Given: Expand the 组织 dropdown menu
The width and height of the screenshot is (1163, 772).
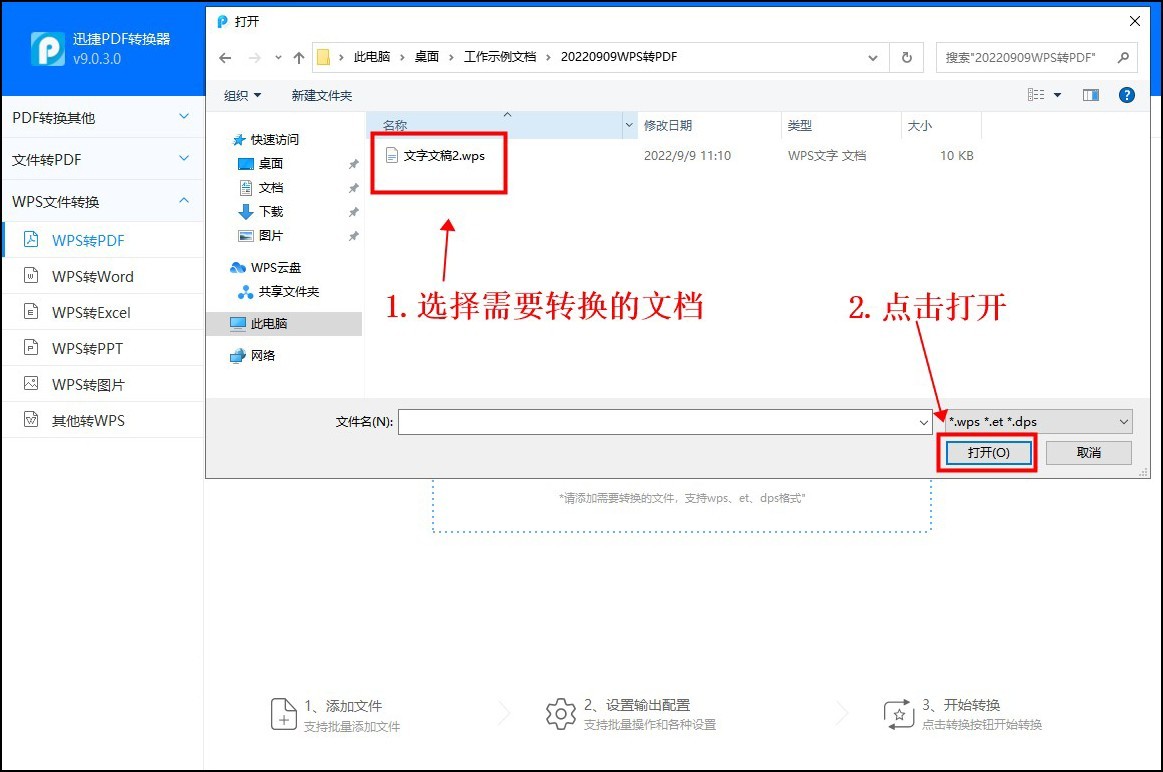Looking at the screenshot, I should (241, 95).
